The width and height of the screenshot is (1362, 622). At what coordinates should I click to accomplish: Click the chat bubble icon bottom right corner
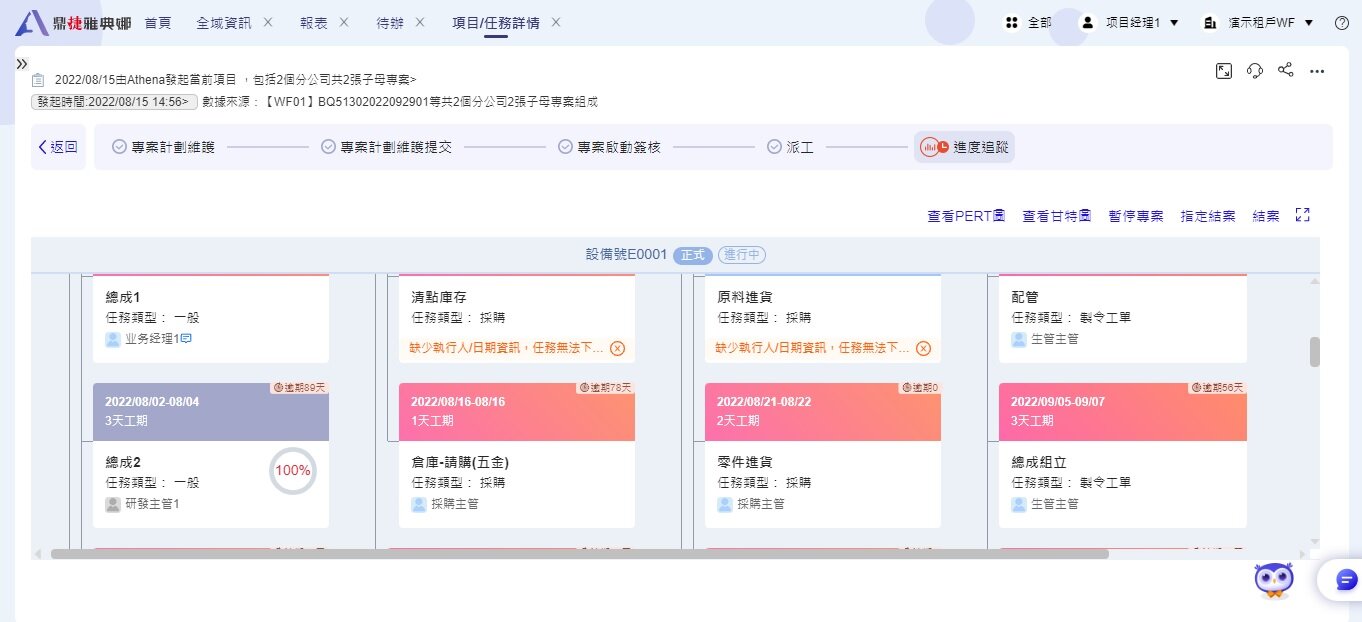pos(1344,579)
